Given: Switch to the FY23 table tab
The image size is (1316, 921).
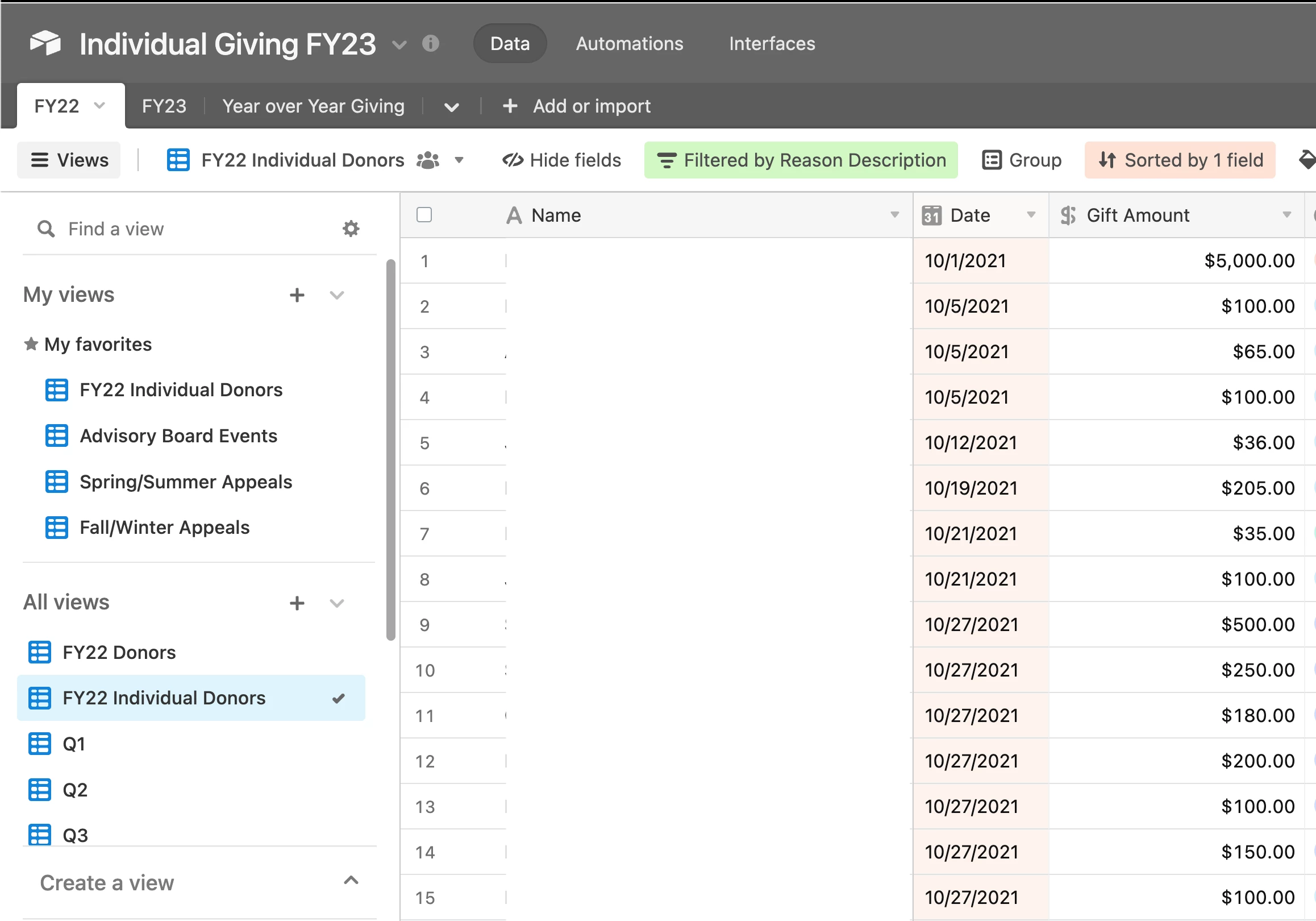Looking at the screenshot, I should coord(164,106).
